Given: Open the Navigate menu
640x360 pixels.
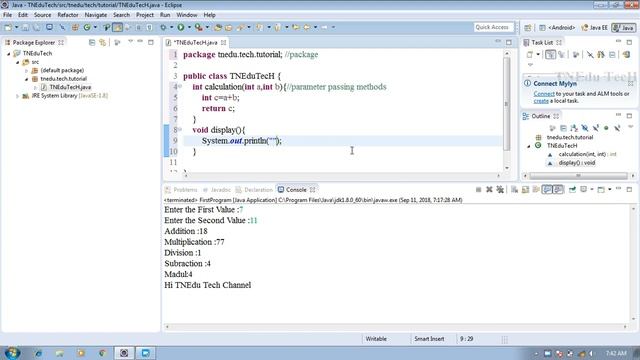Looking at the screenshot, I should tap(96, 15).
